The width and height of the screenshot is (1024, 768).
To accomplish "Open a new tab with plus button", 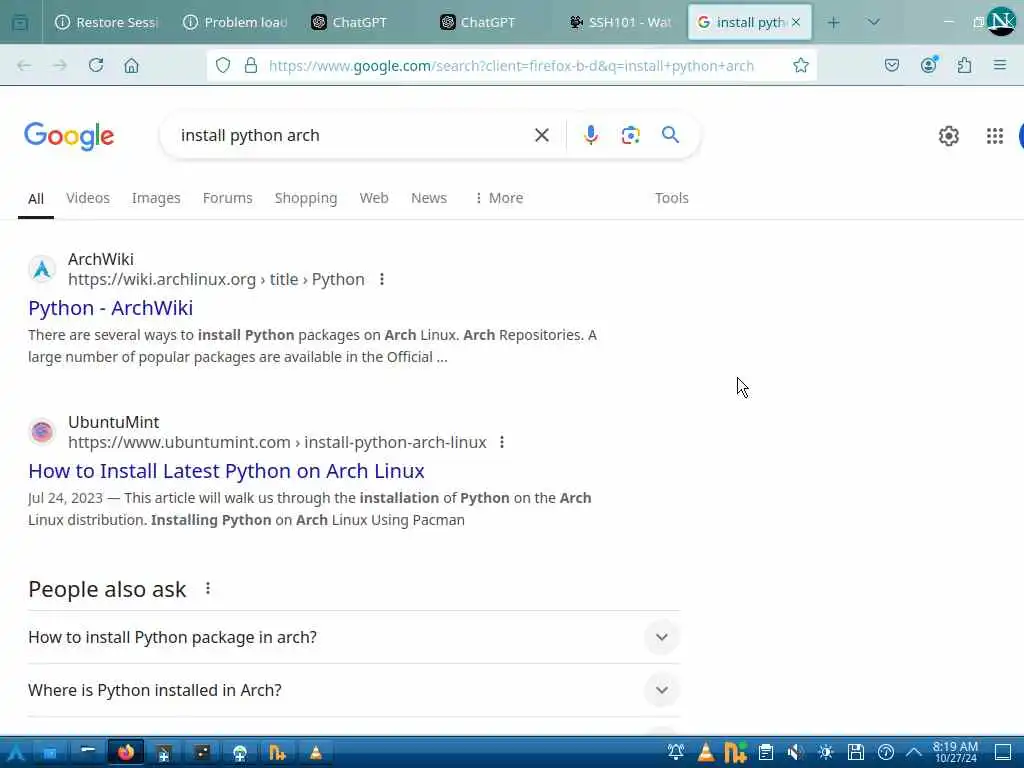I will (833, 22).
